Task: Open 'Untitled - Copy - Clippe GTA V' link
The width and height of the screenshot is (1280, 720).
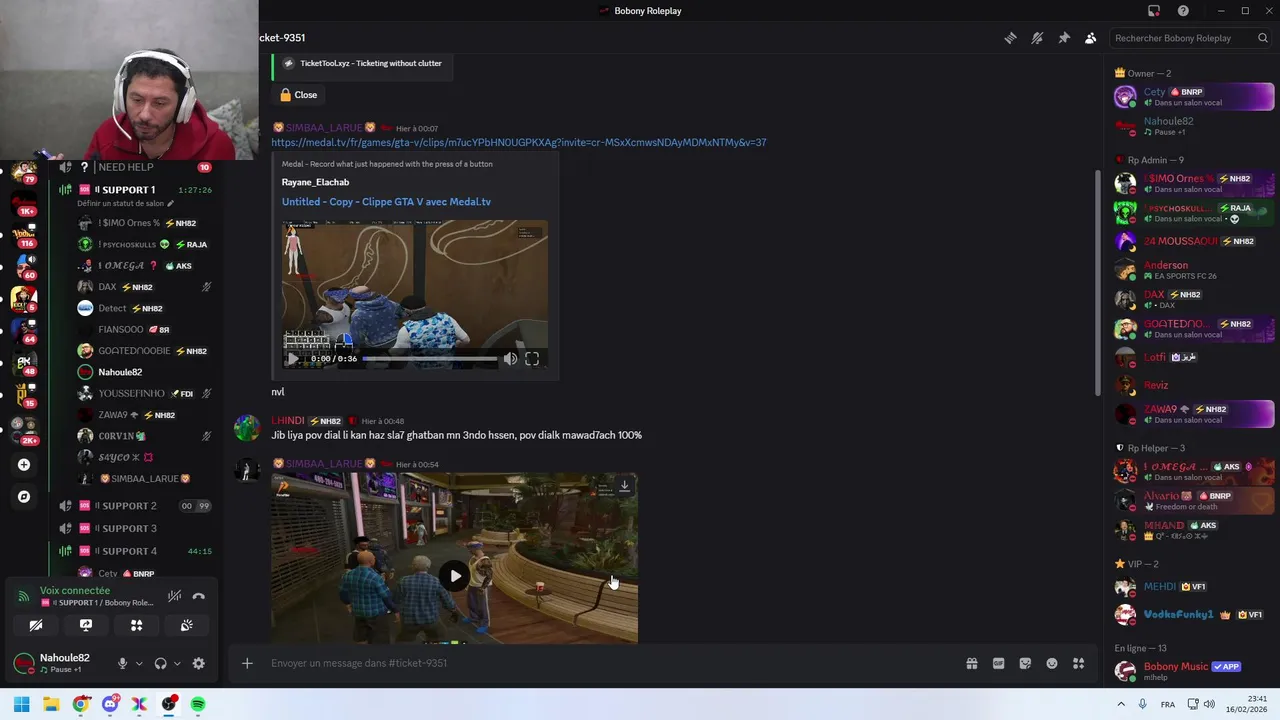Action: point(386,202)
